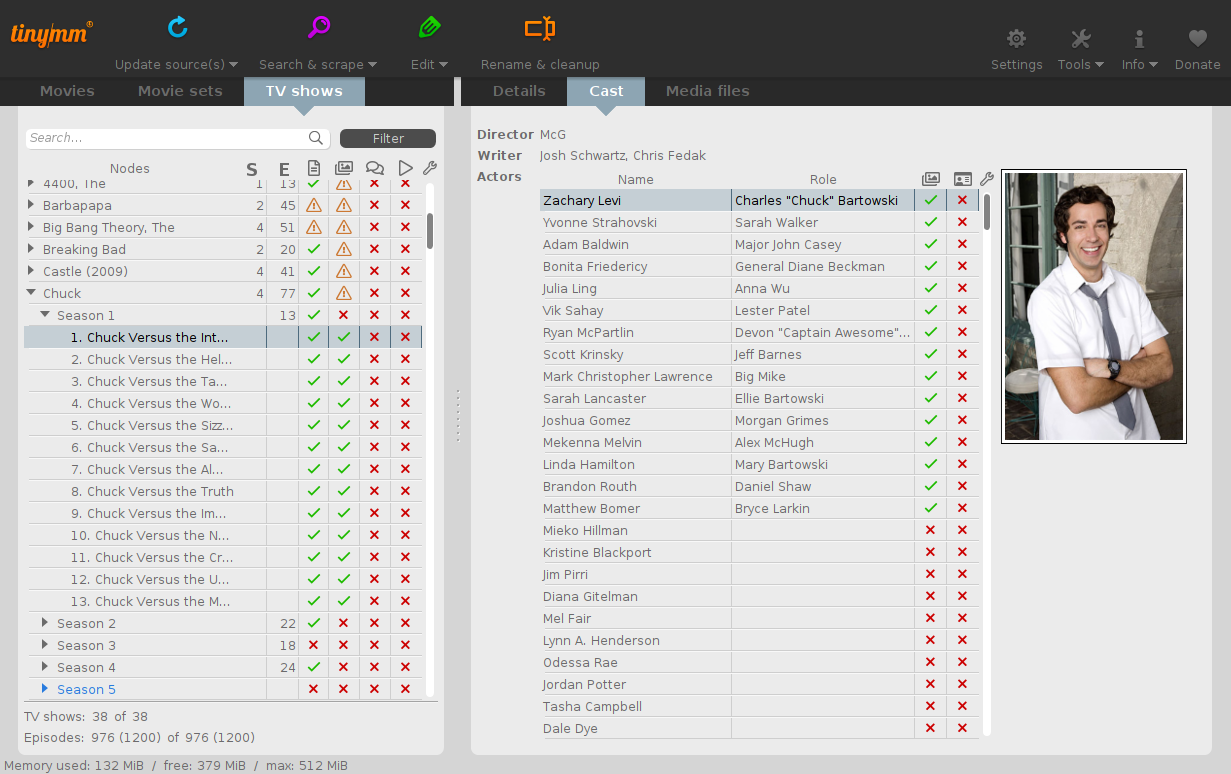The height and width of the screenshot is (774, 1231).
Task: Open the Details tab
Action: click(519, 91)
